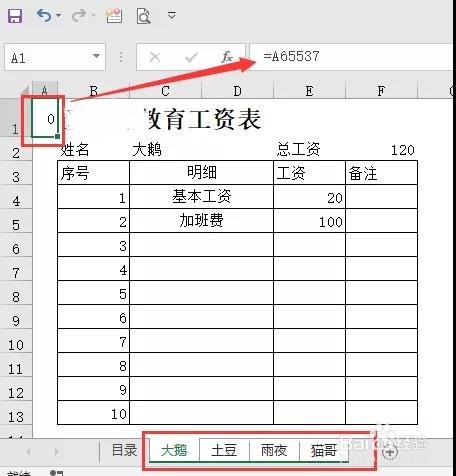Click the cell labeled 总工资
Screen dimensions: 456x476
(x=309, y=149)
